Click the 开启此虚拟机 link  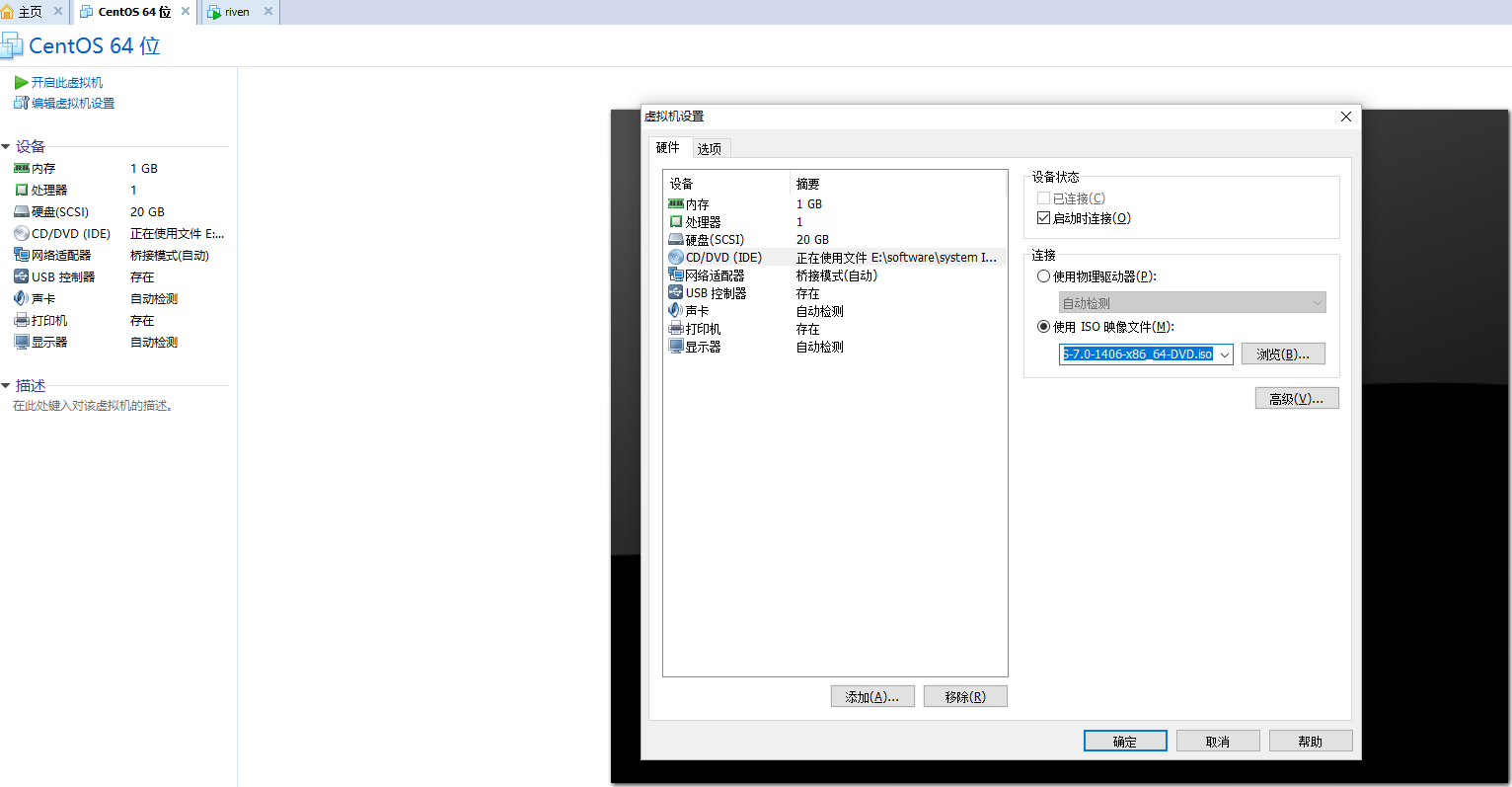(x=67, y=83)
